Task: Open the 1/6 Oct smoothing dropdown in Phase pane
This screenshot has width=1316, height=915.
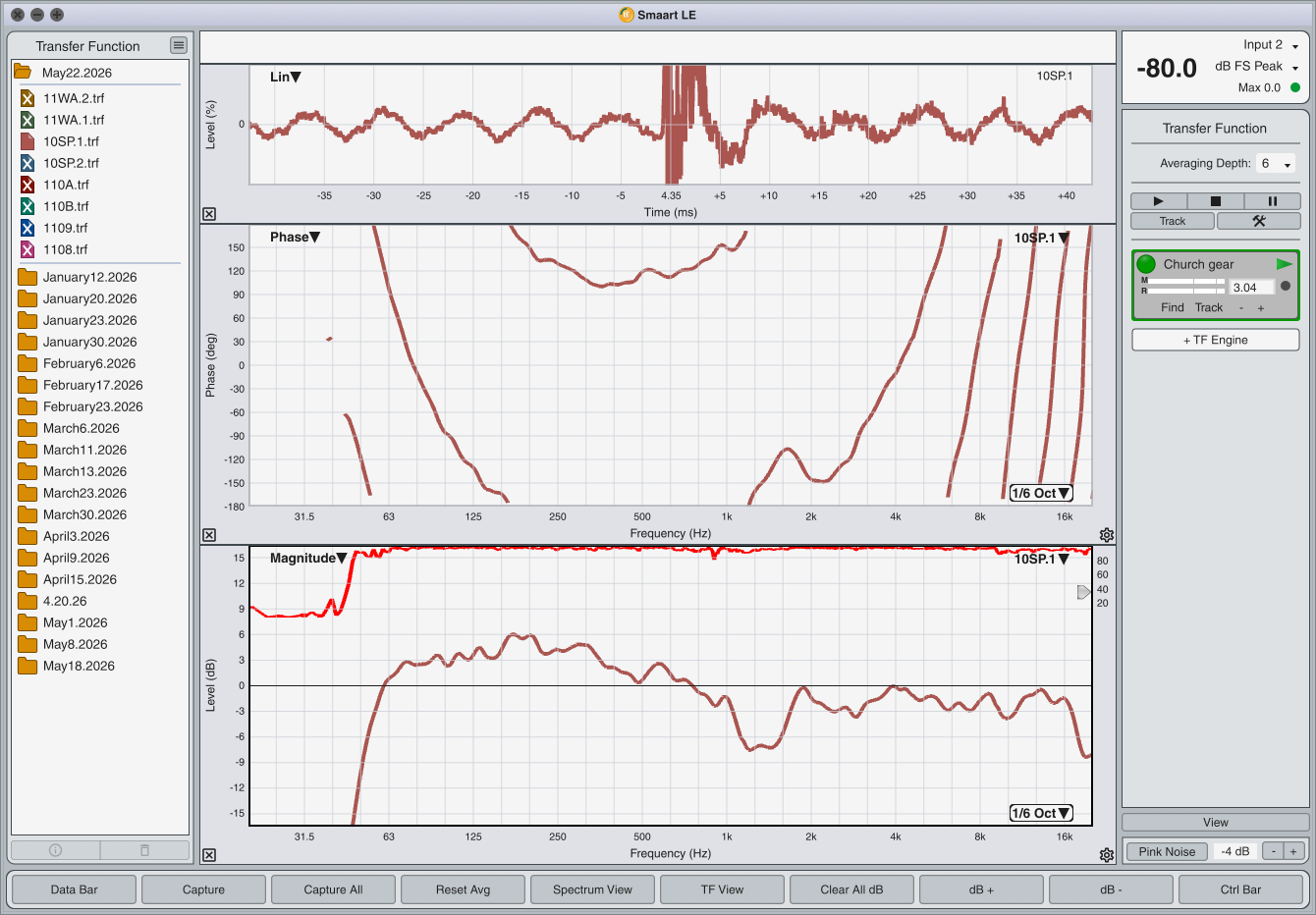Action: coord(1041,493)
